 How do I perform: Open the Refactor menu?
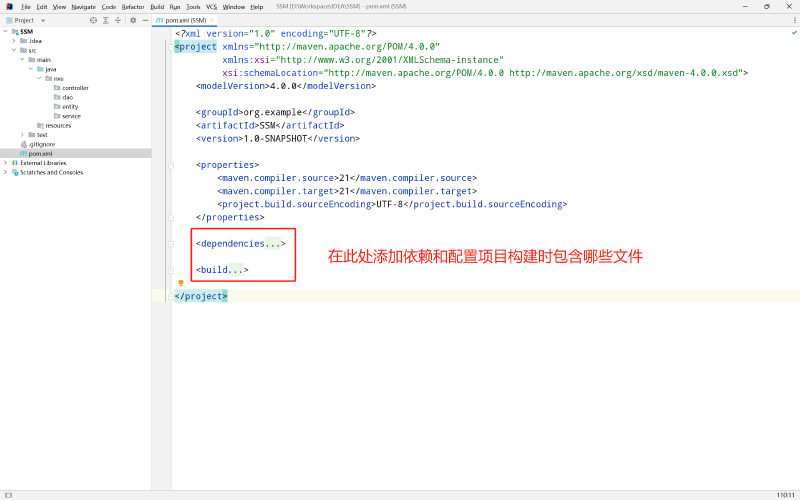[133, 7]
